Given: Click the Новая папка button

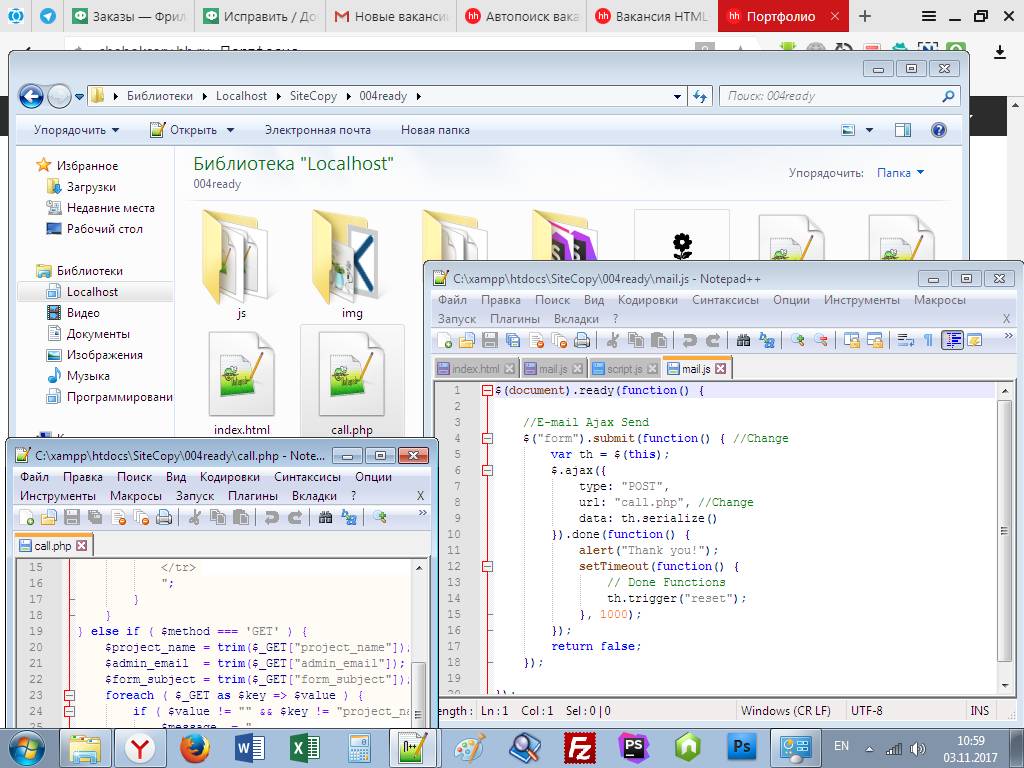Looking at the screenshot, I should pyautogui.click(x=435, y=130).
